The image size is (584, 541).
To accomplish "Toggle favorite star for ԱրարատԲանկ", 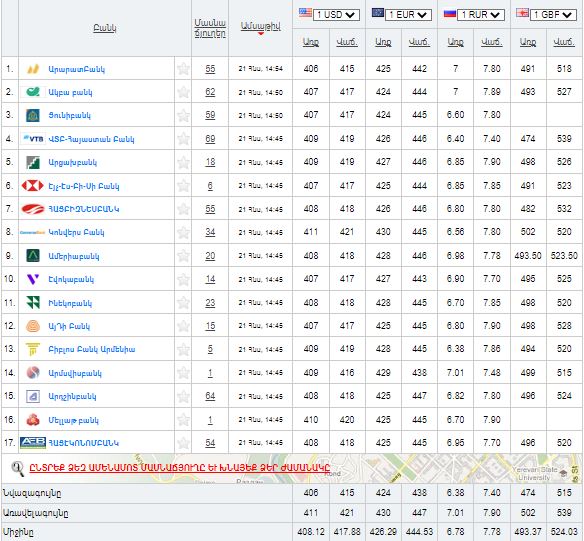I will click(183, 69).
